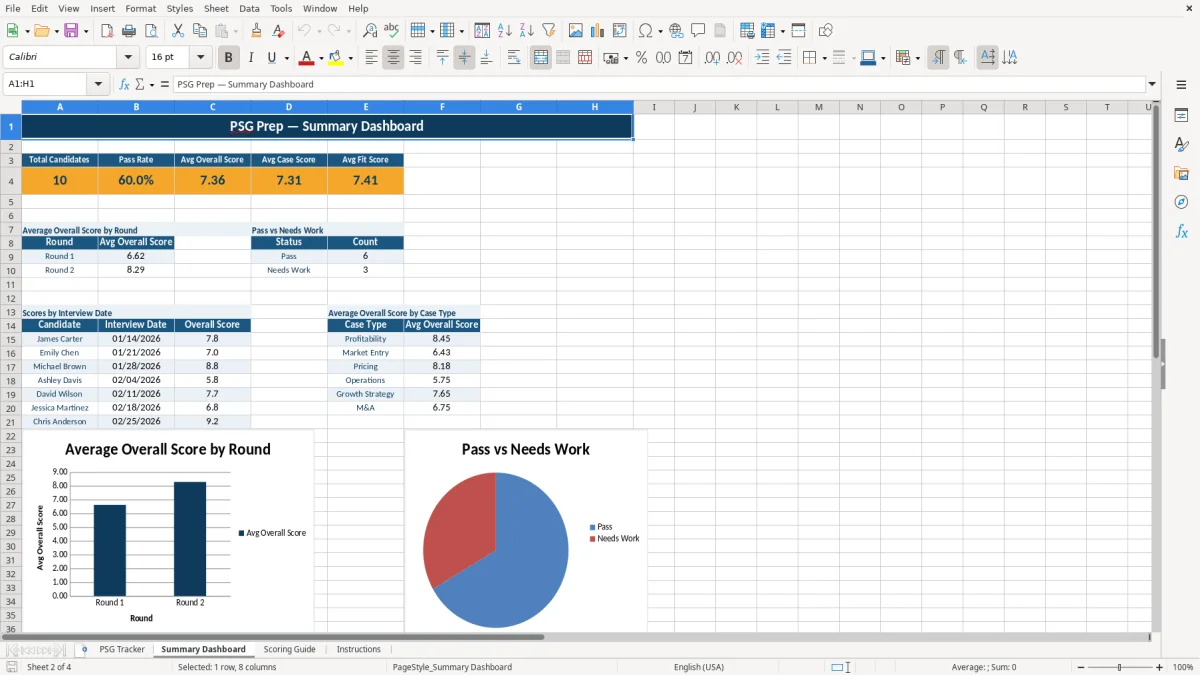
Task: Switch to the Scoring Guide sheet tab
Action: pyautogui.click(x=290, y=649)
